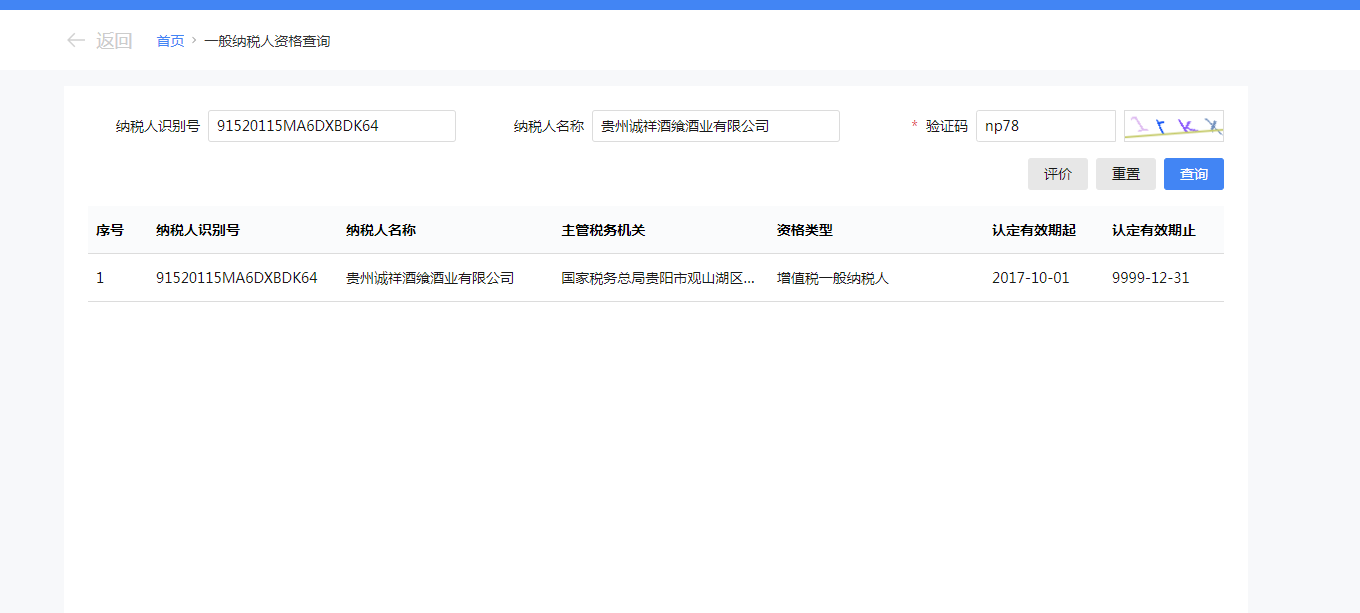Focus the 纳税人识别号 input field
The width and height of the screenshot is (1360, 613).
331,126
